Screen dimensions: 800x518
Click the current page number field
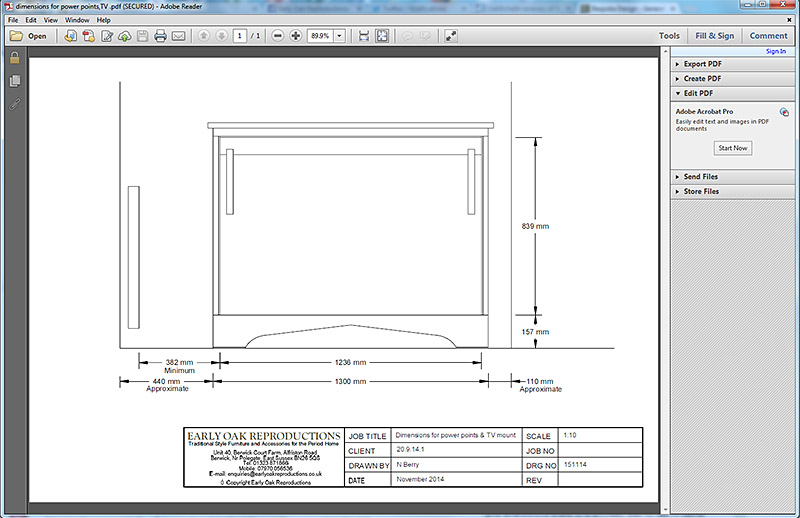click(240, 36)
